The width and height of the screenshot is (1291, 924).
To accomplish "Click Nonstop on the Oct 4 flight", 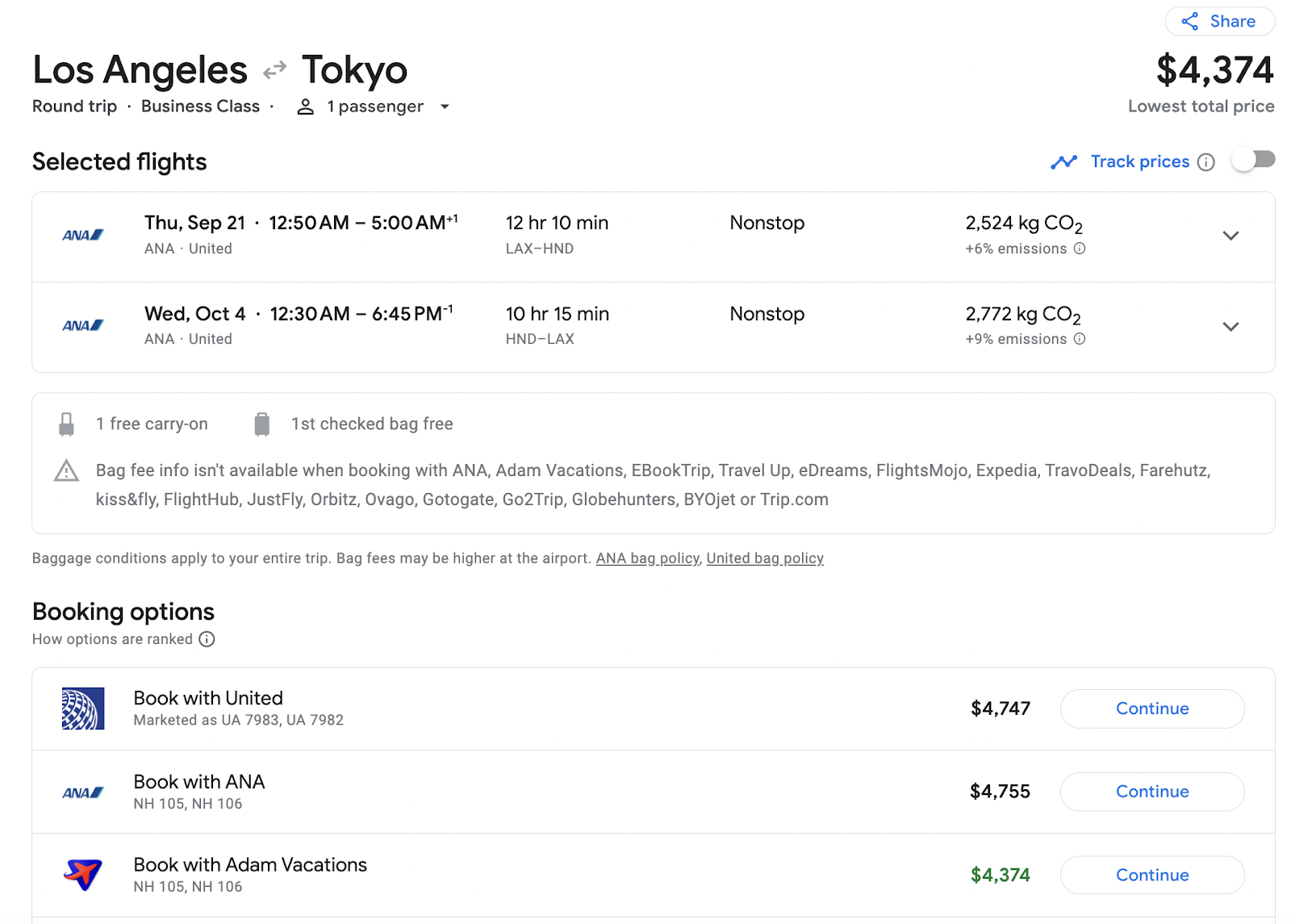I will coord(767,314).
